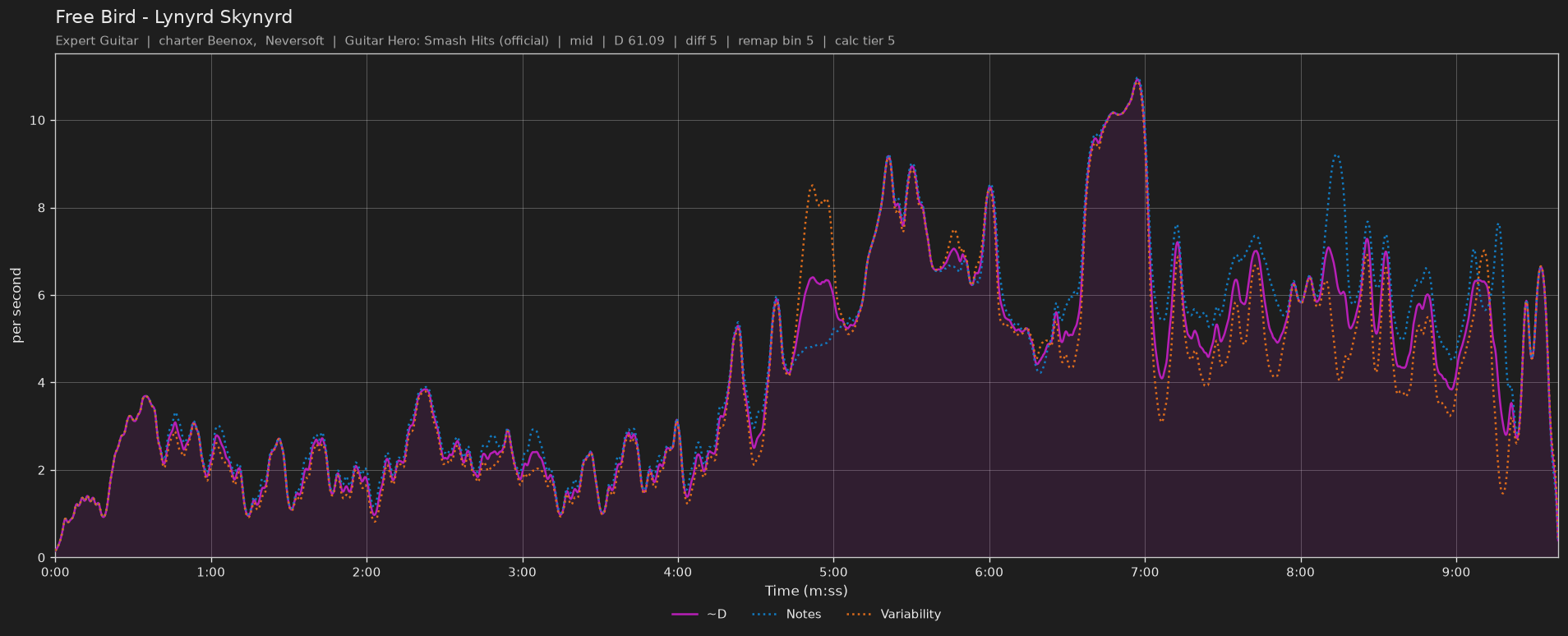This screenshot has height=636, width=1568.
Task: Click the '4:00' x-axis tick label
Action: 678,572
